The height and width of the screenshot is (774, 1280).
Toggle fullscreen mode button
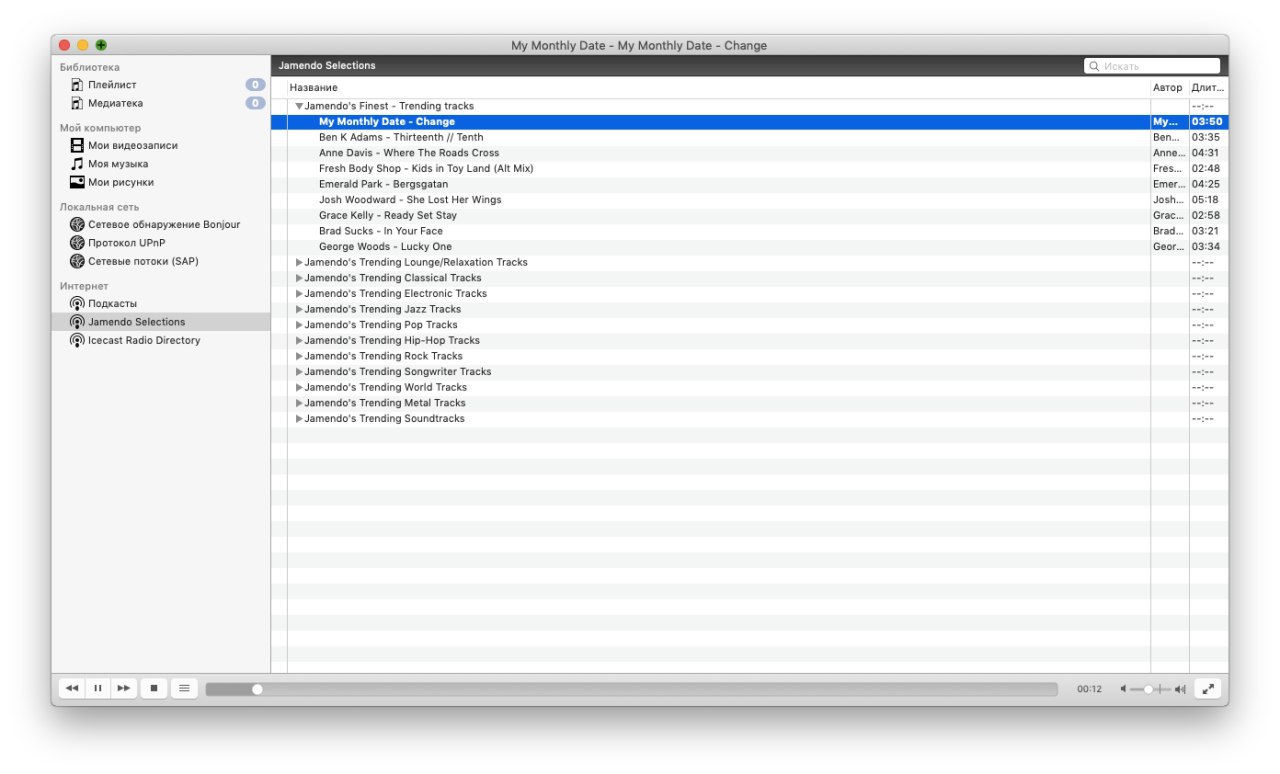click(x=1208, y=688)
